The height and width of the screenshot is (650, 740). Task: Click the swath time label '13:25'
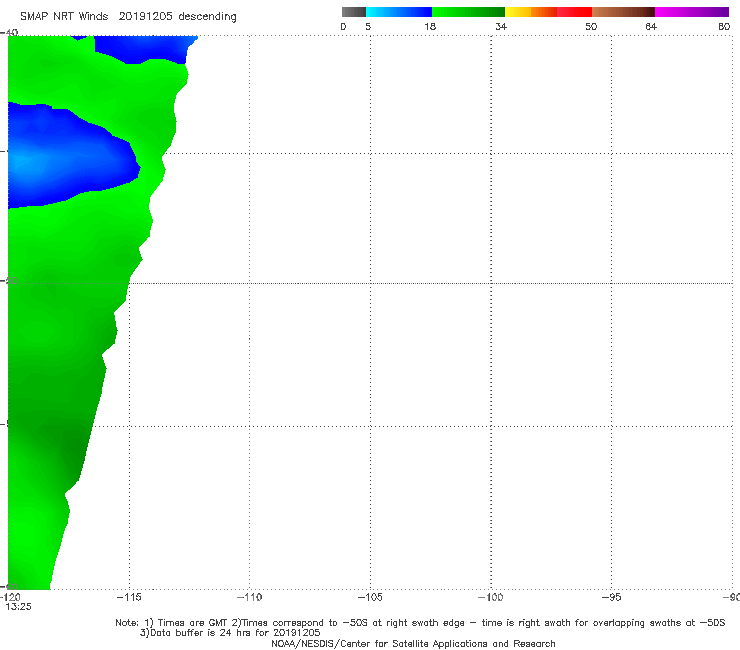(x=18, y=607)
